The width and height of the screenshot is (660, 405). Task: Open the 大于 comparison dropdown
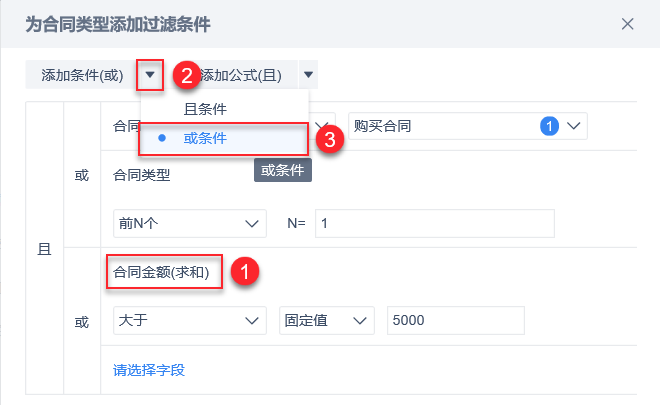click(190, 320)
